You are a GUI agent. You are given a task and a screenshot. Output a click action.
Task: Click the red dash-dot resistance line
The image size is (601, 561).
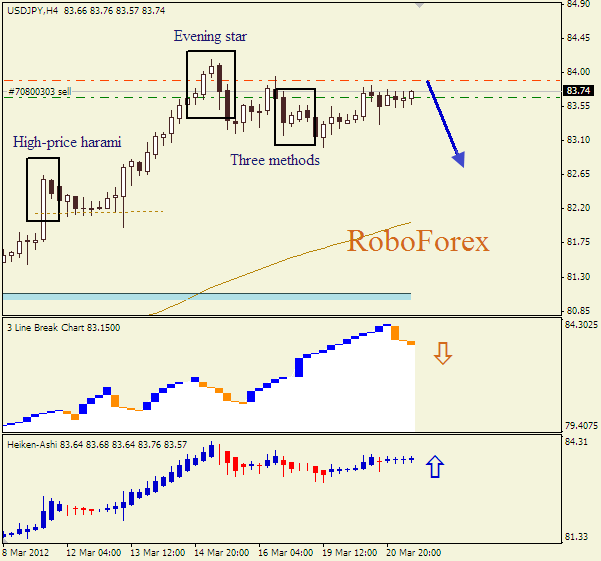coord(500,80)
